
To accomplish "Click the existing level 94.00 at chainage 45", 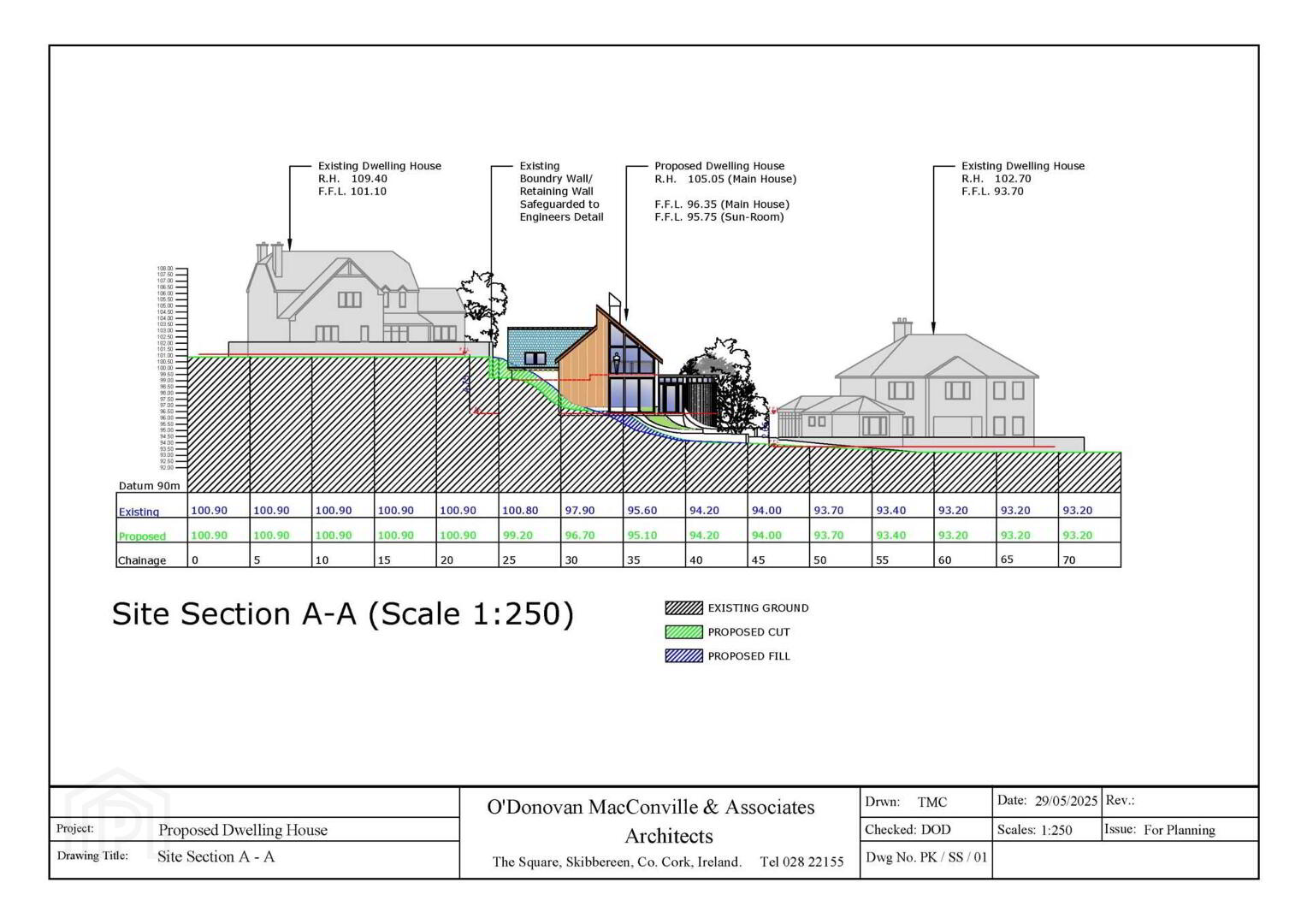I will click(766, 511).
